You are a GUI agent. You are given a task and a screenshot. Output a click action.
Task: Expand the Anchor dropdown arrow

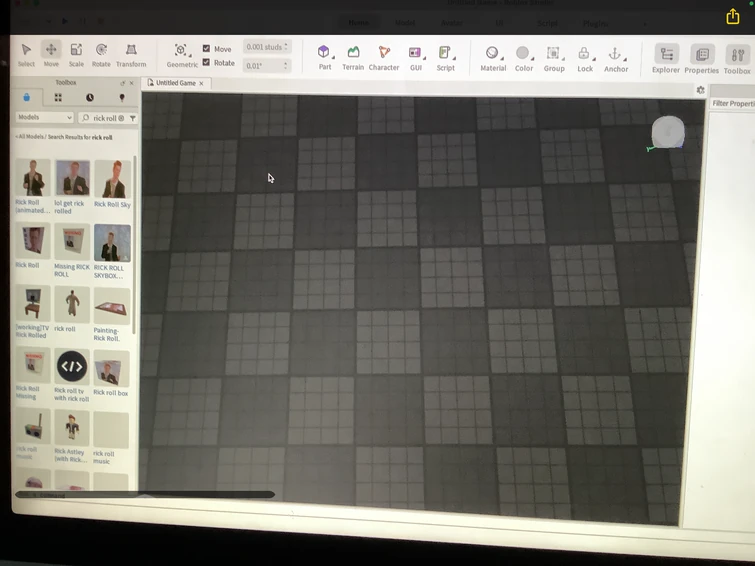[x=625, y=59]
